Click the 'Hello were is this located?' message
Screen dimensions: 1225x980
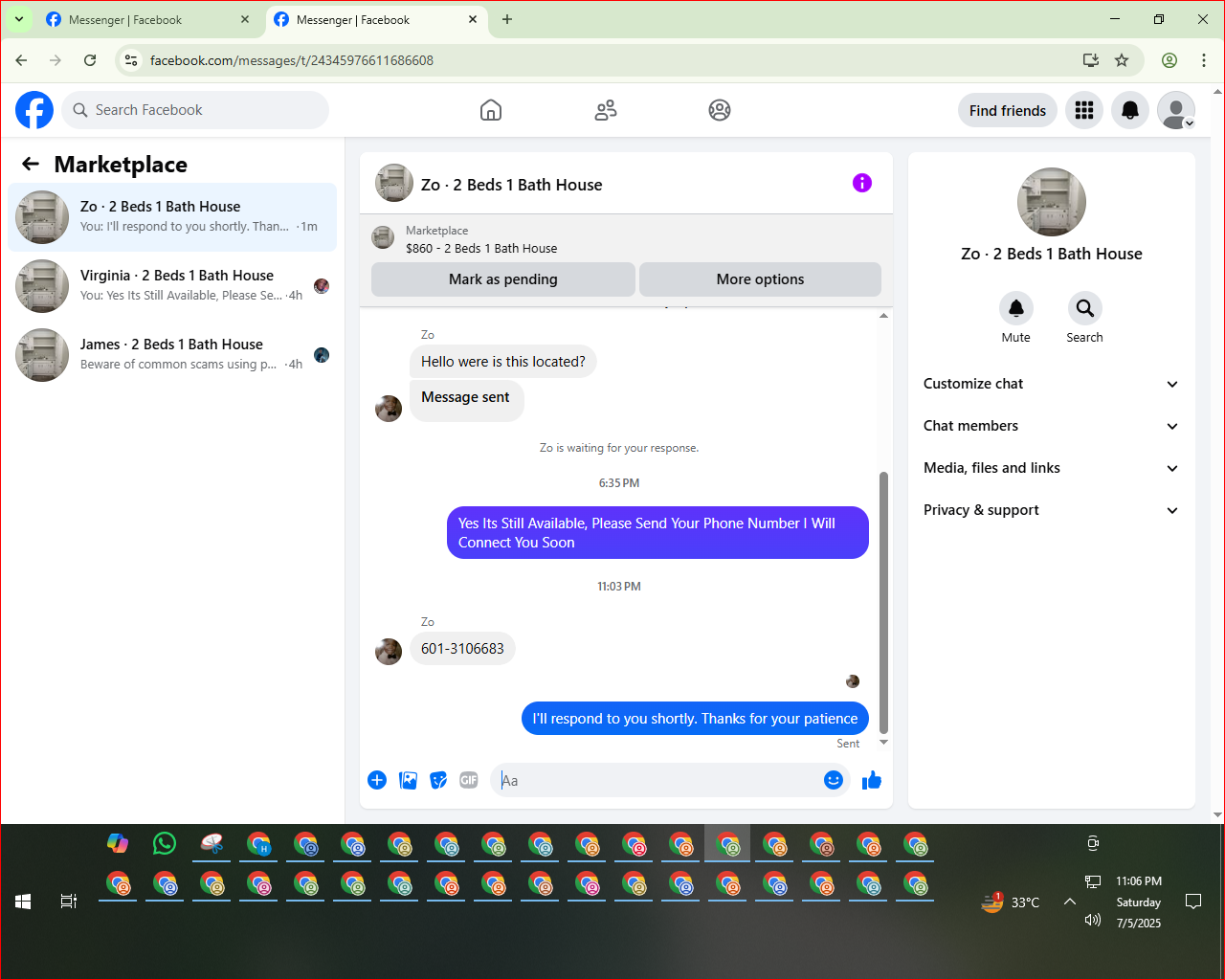click(503, 362)
